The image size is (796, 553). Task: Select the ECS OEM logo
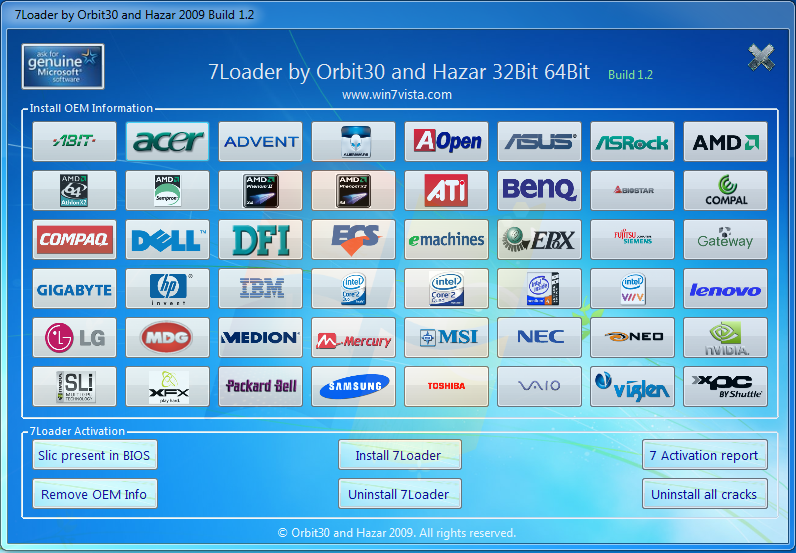353,240
